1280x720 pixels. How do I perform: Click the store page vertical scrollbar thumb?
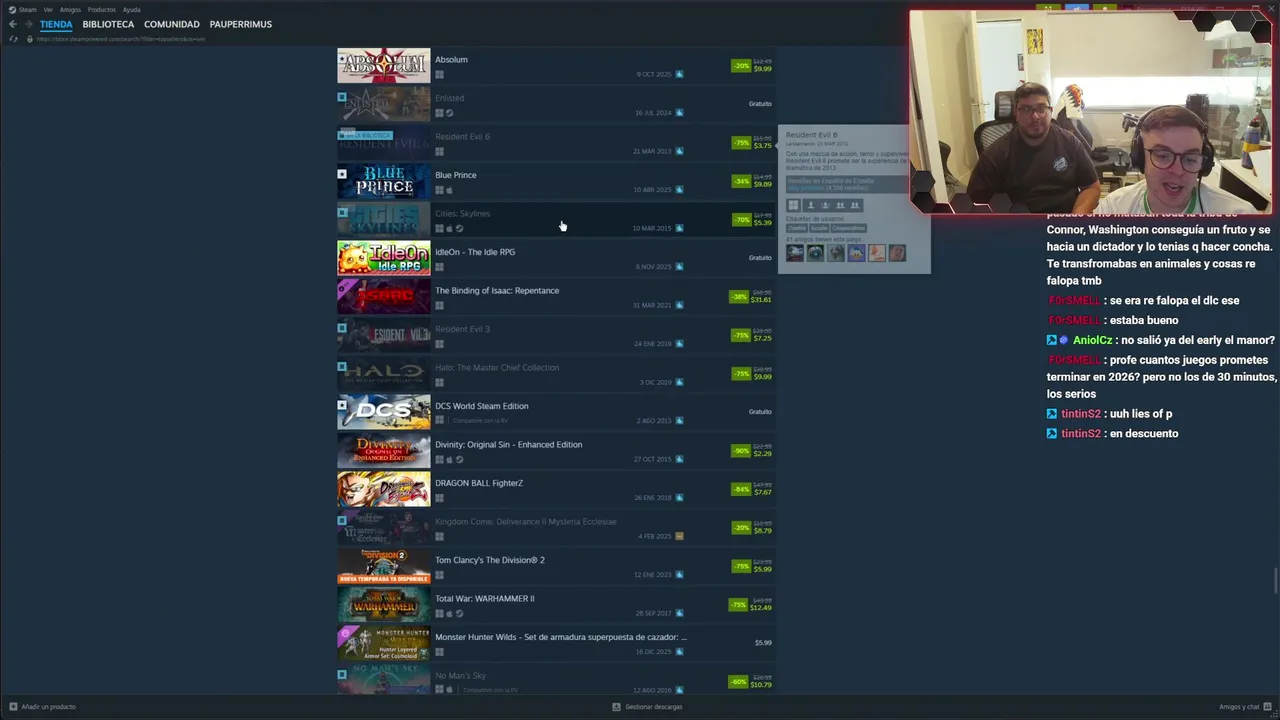click(x=1275, y=580)
